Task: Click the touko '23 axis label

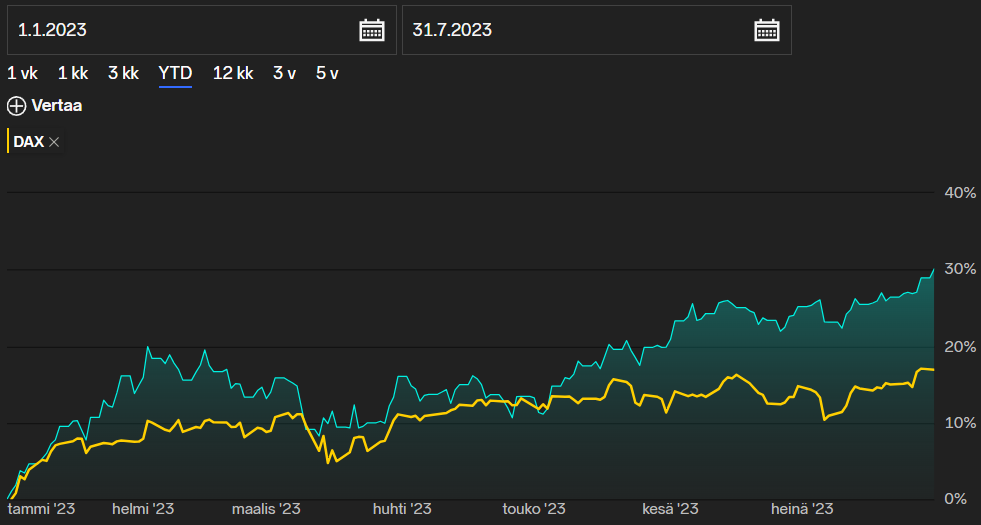Action: (x=534, y=509)
